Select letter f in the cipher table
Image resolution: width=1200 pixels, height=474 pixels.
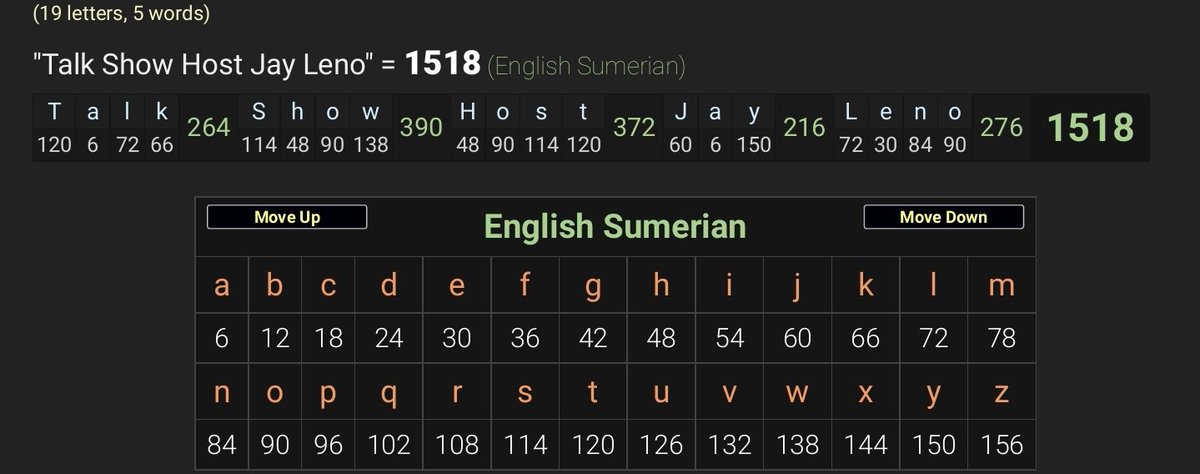coord(525,286)
